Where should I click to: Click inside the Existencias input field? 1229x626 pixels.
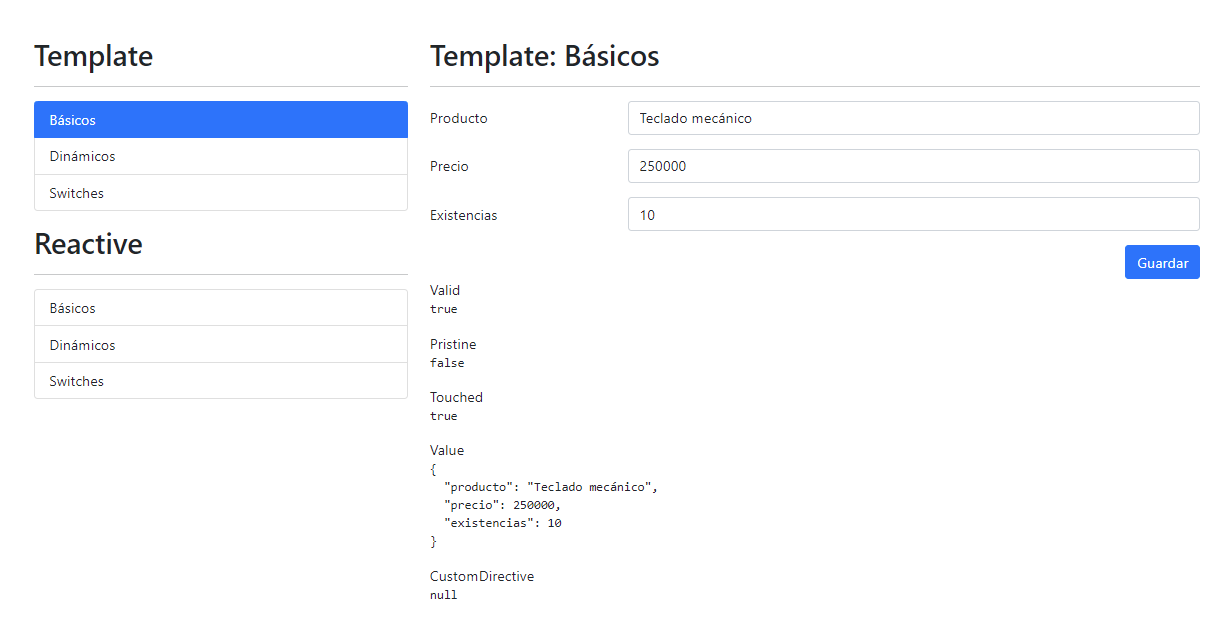(x=912, y=214)
